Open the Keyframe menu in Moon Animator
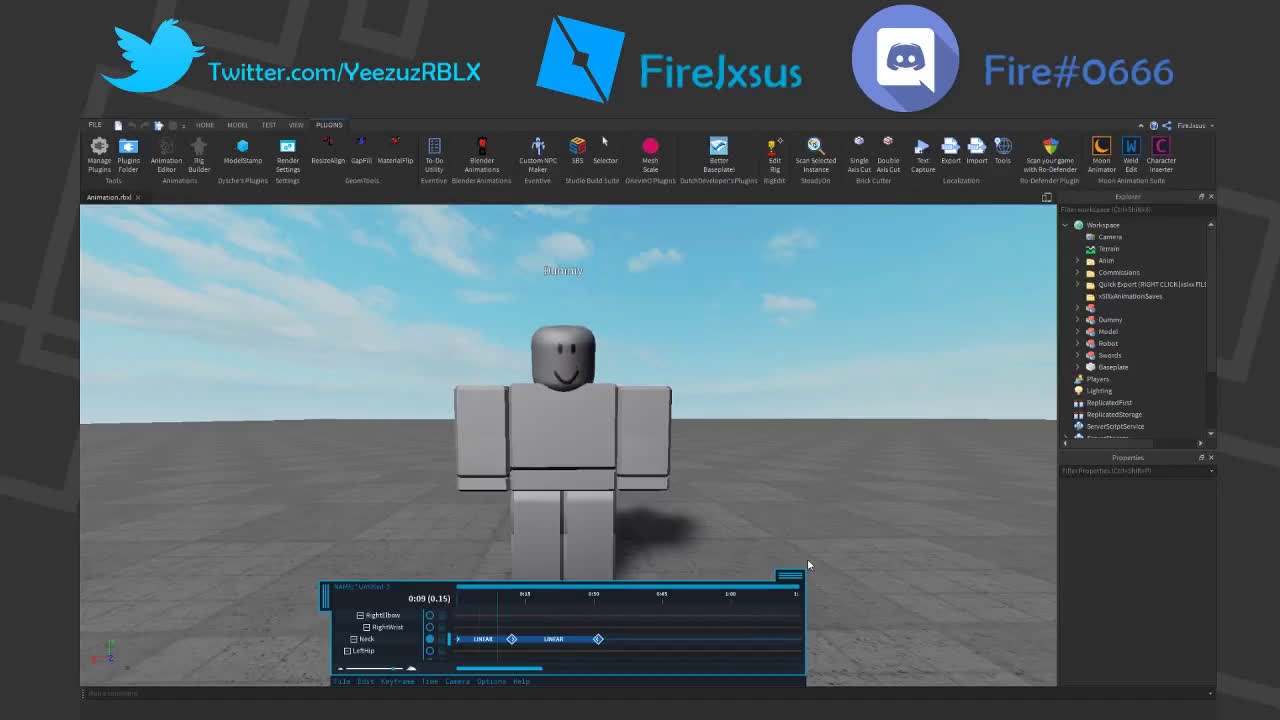Viewport: 1280px width, 720px height. [x=397, y=681]
